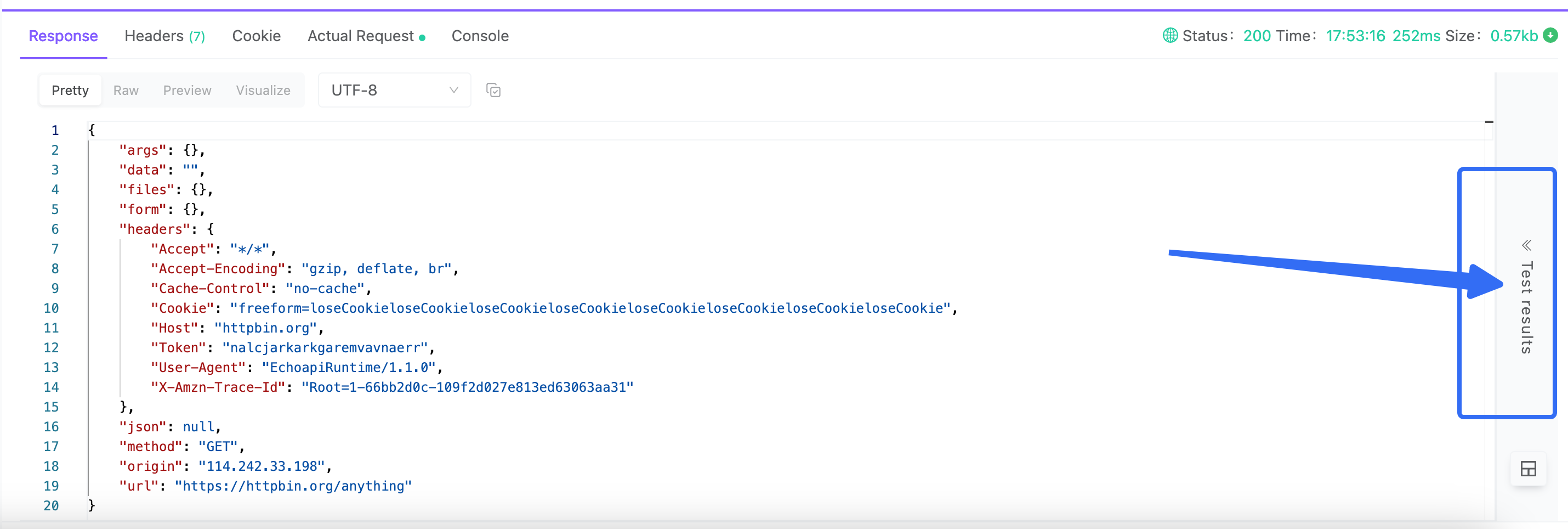Select the Pretty view mode
Image resolution: width=1568 pixels, height=529 pixels.
coord(70,90)
